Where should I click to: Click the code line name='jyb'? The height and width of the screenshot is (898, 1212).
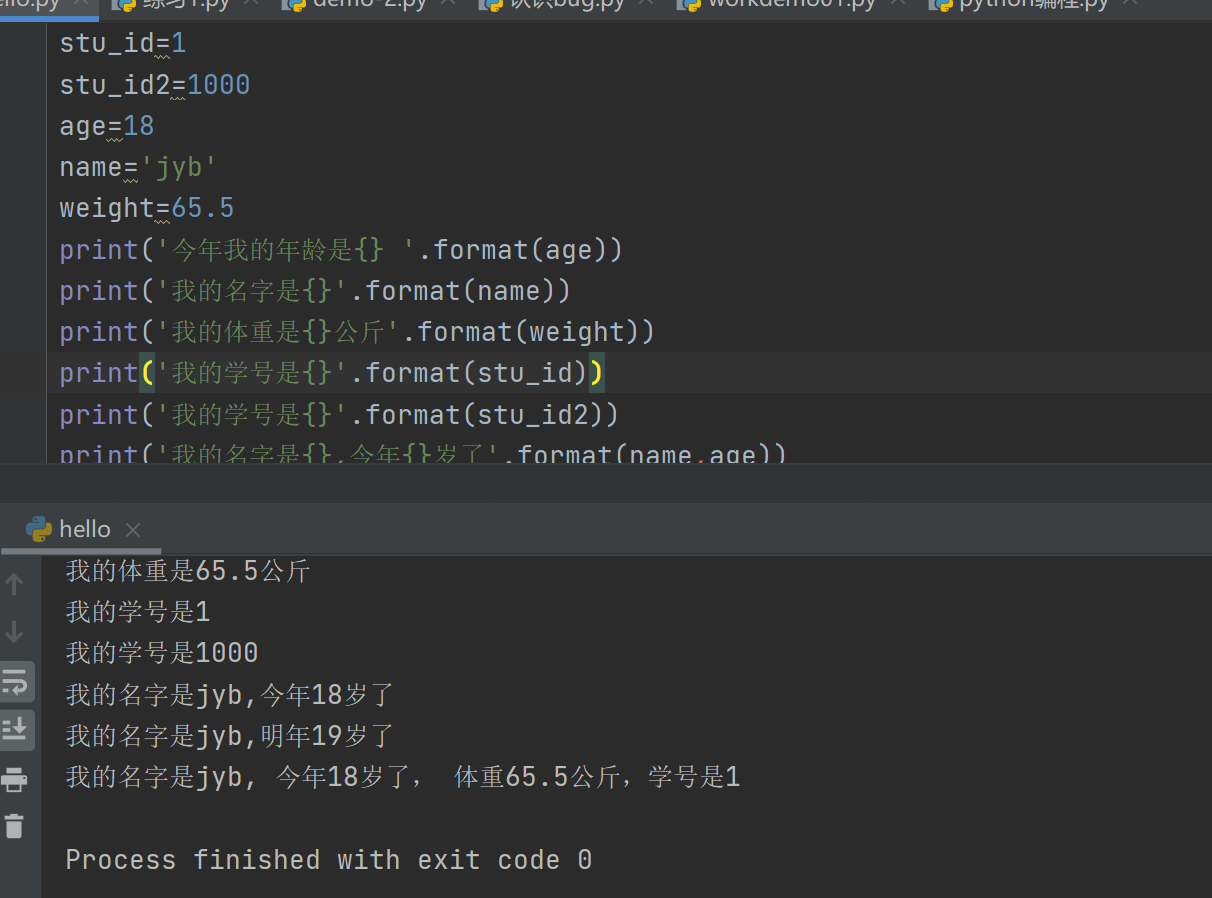[139, 167]
